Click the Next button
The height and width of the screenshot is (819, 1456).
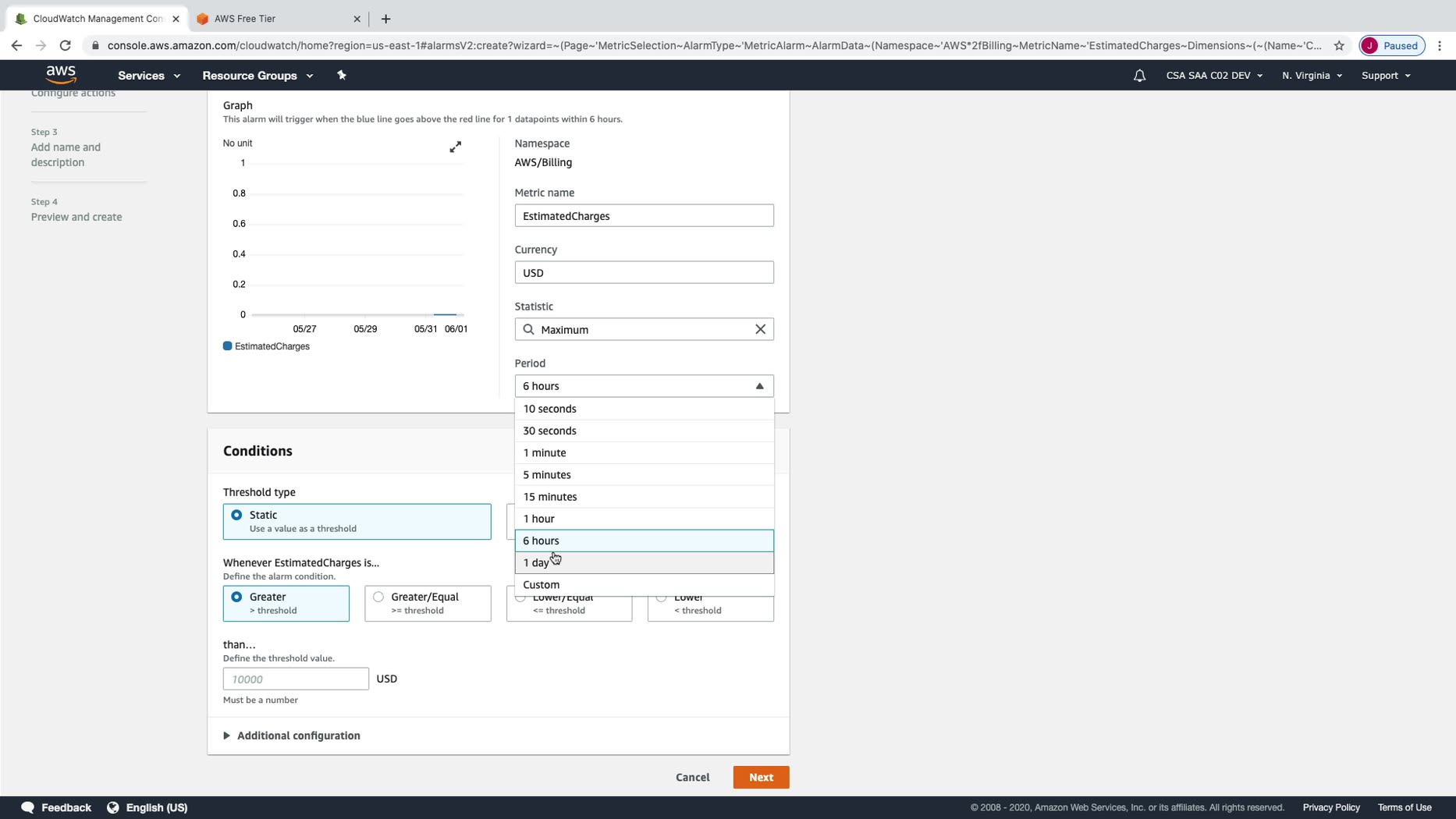pyautogui.click(x=761, y=777)
